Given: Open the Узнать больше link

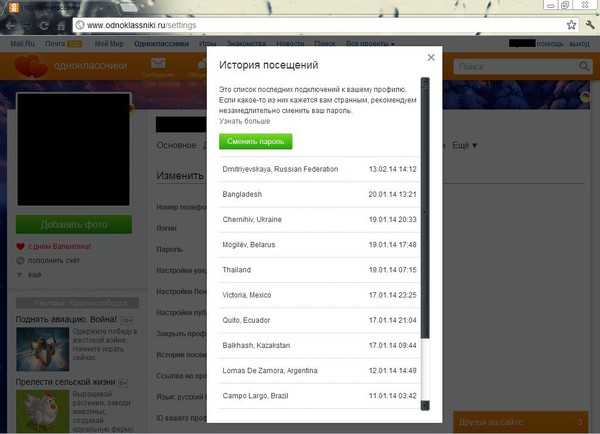Looking at the screenshot, I should pos(245,121).
